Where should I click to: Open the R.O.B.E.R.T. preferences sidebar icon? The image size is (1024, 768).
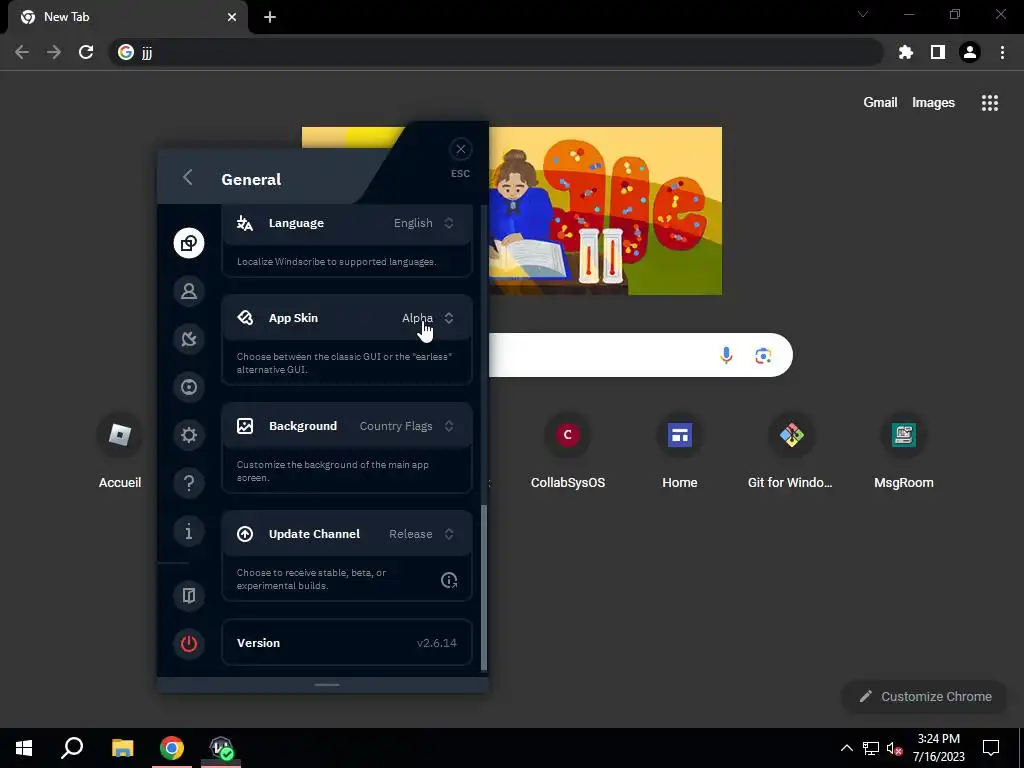click(x=189, y=387)
